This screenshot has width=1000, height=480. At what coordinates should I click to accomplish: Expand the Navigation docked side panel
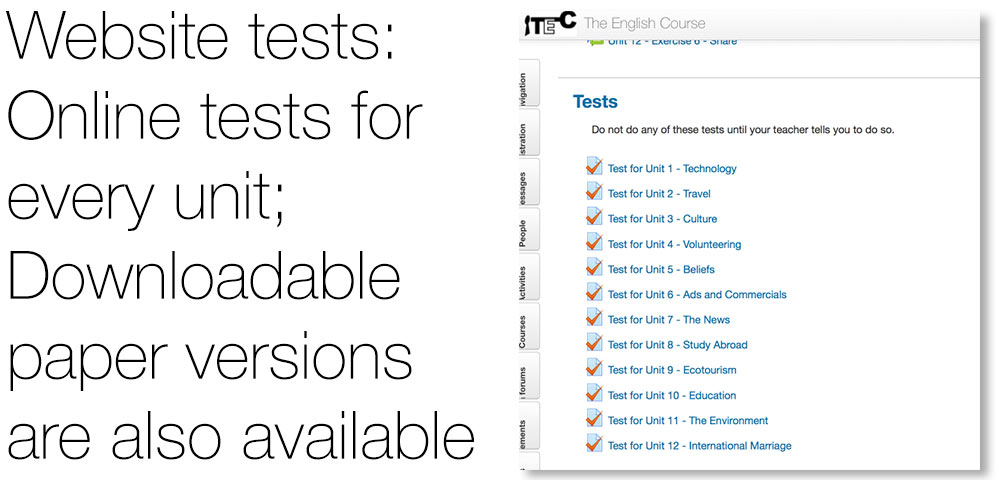pos(529,82)
